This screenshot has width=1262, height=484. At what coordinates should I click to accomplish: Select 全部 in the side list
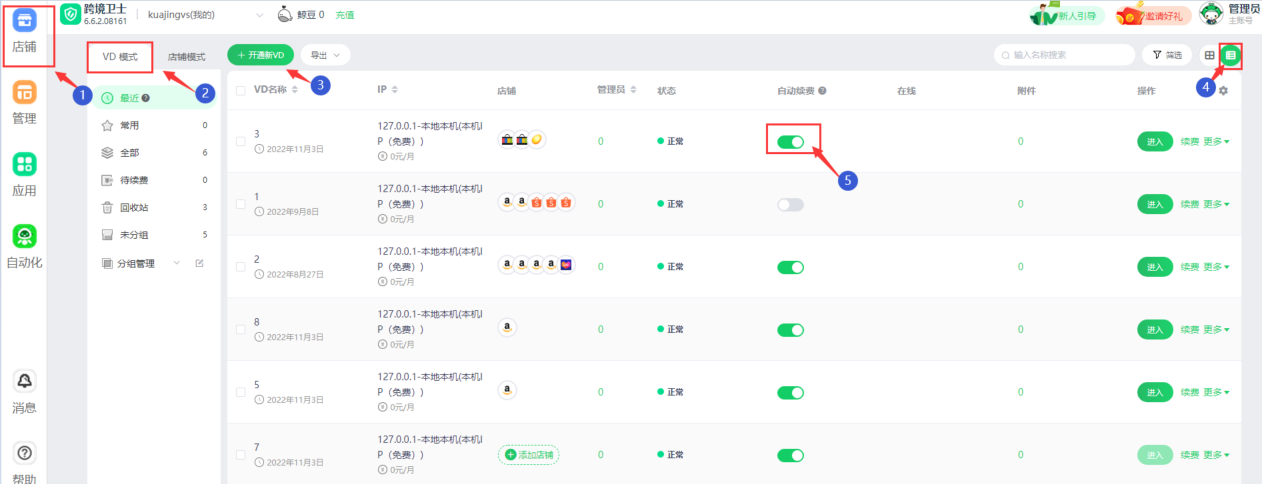[155, 153]
